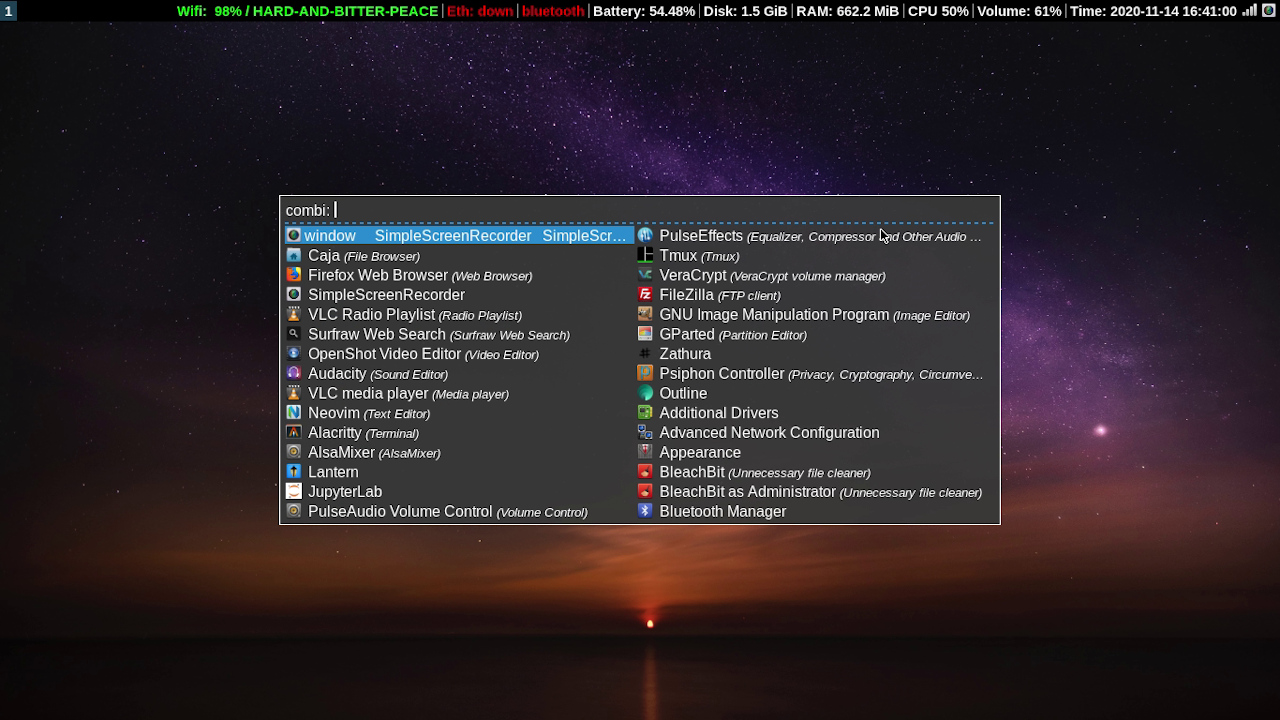Click the Volume: 61% status block
Image resolution: width=1280 pixels, height=720 pixels.
pyautogui.click(x=1019, y=11)
